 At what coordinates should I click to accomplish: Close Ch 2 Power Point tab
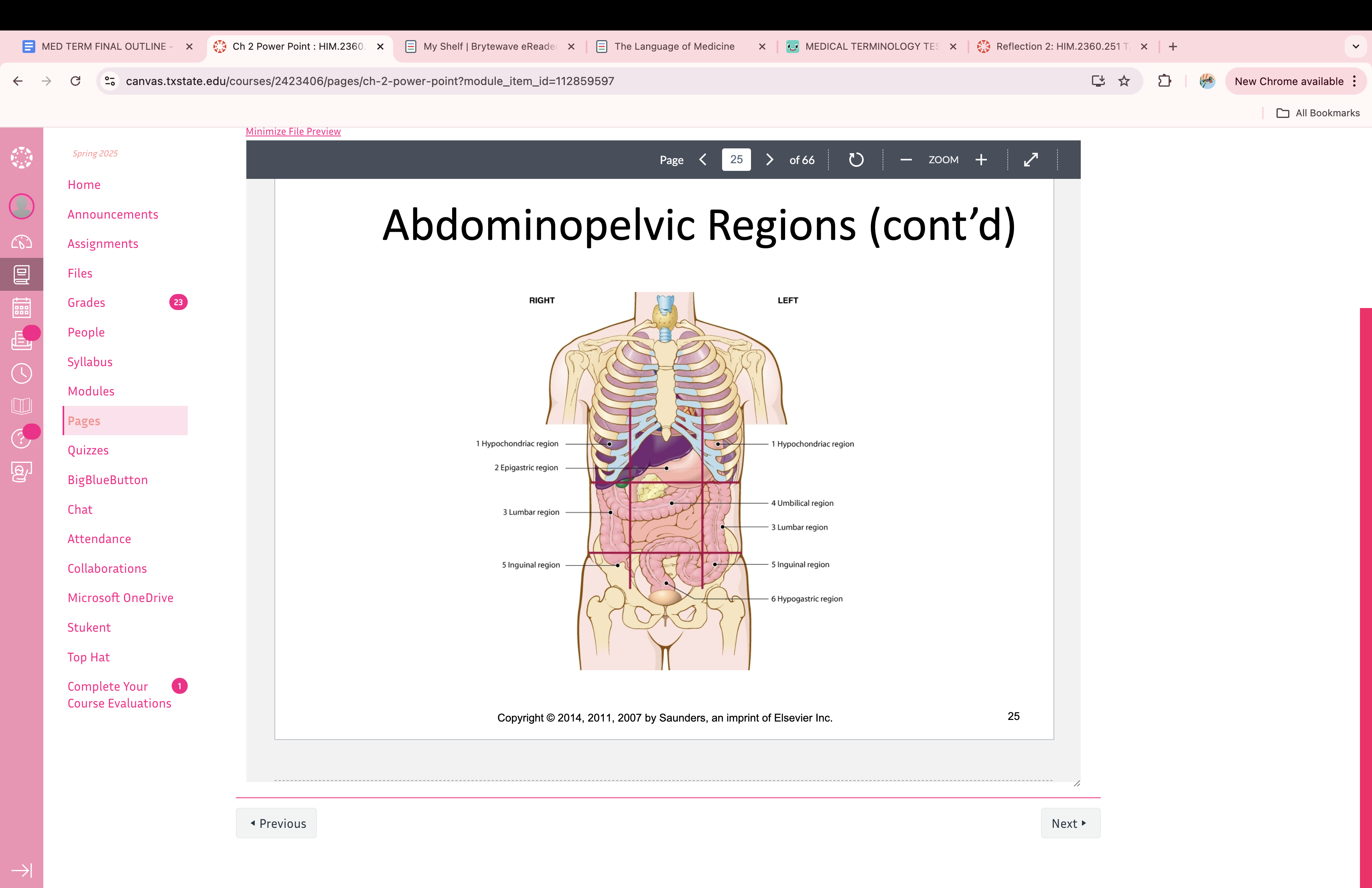coord(380,47)
